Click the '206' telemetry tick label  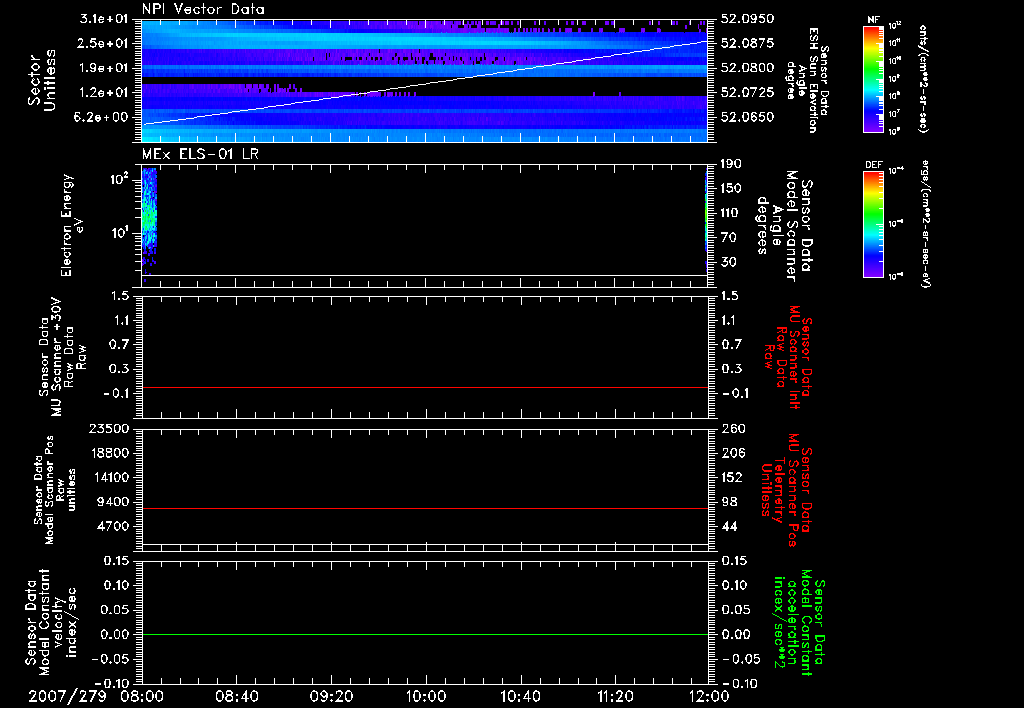tap(732, 453)
